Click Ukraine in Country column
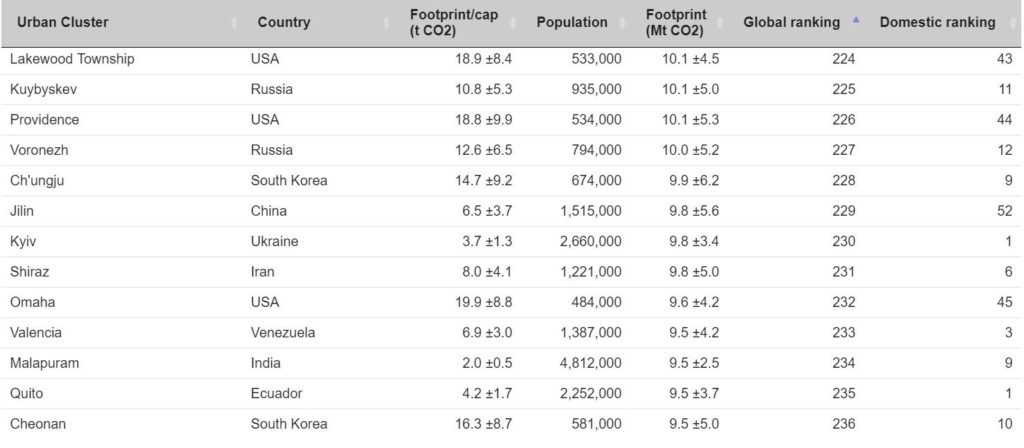 pyautogui.click(x=274, y=241)
